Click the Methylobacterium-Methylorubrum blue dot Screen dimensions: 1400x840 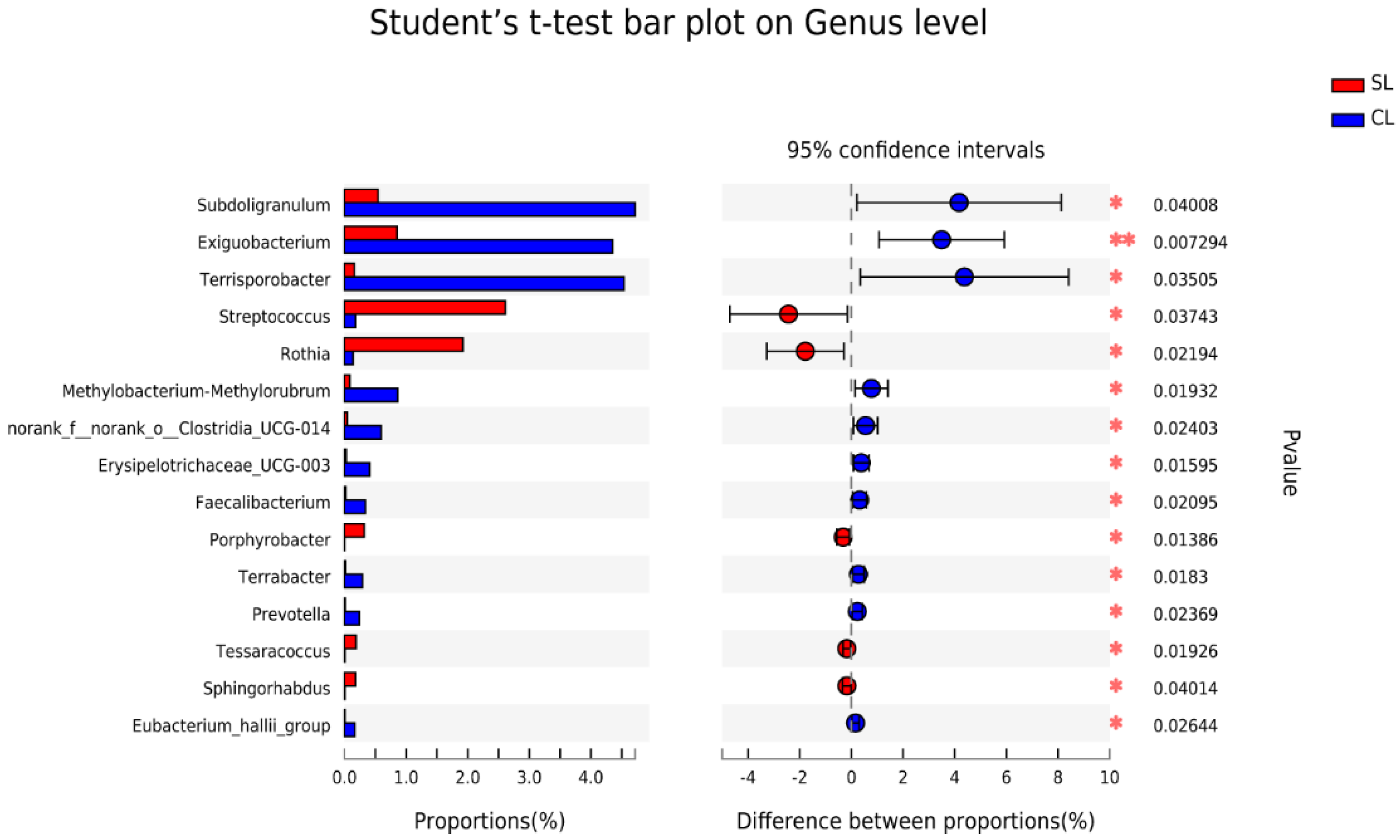pos(871,389)
